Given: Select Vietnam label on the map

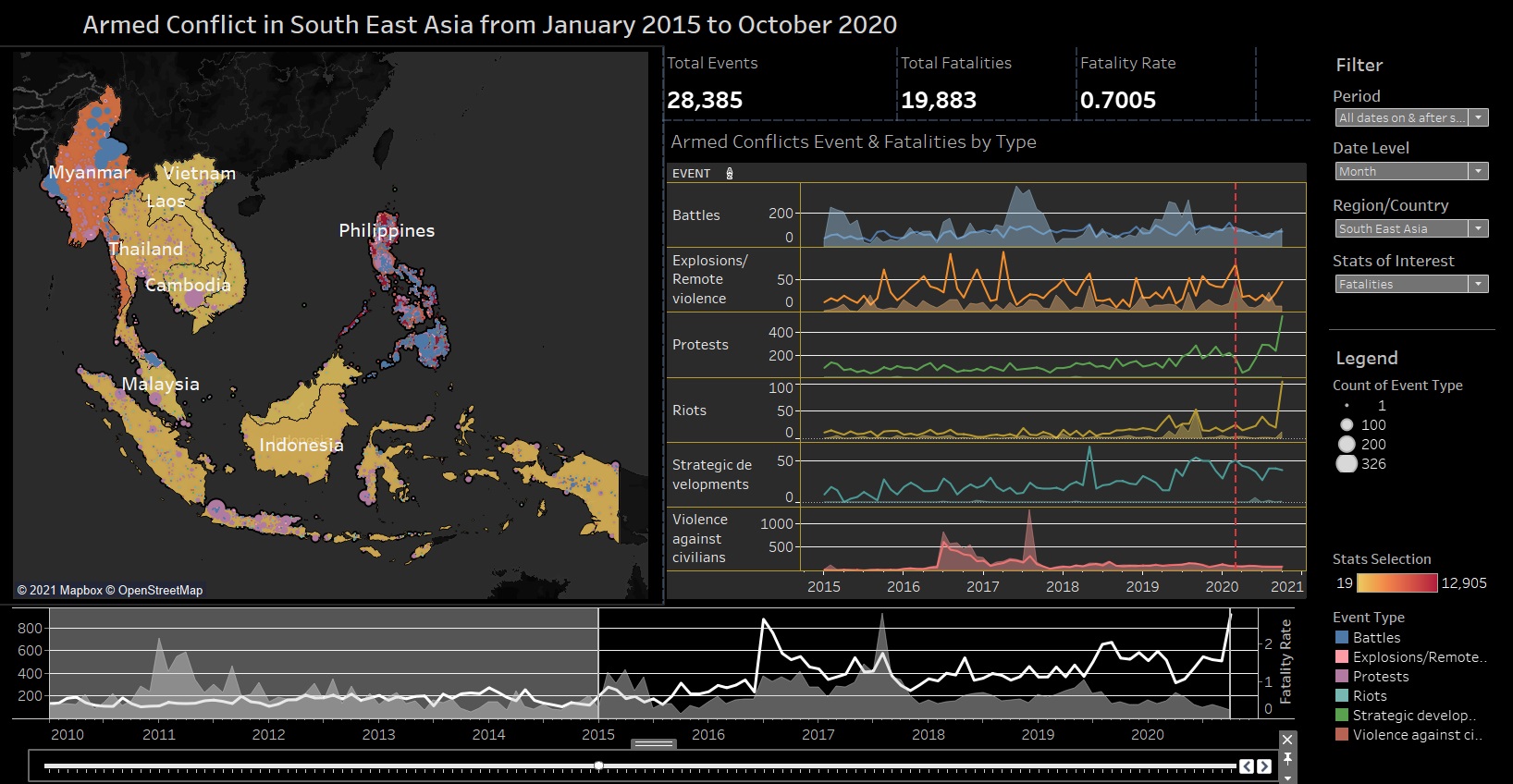Looking at the screenshot, I should pos(200,174).
